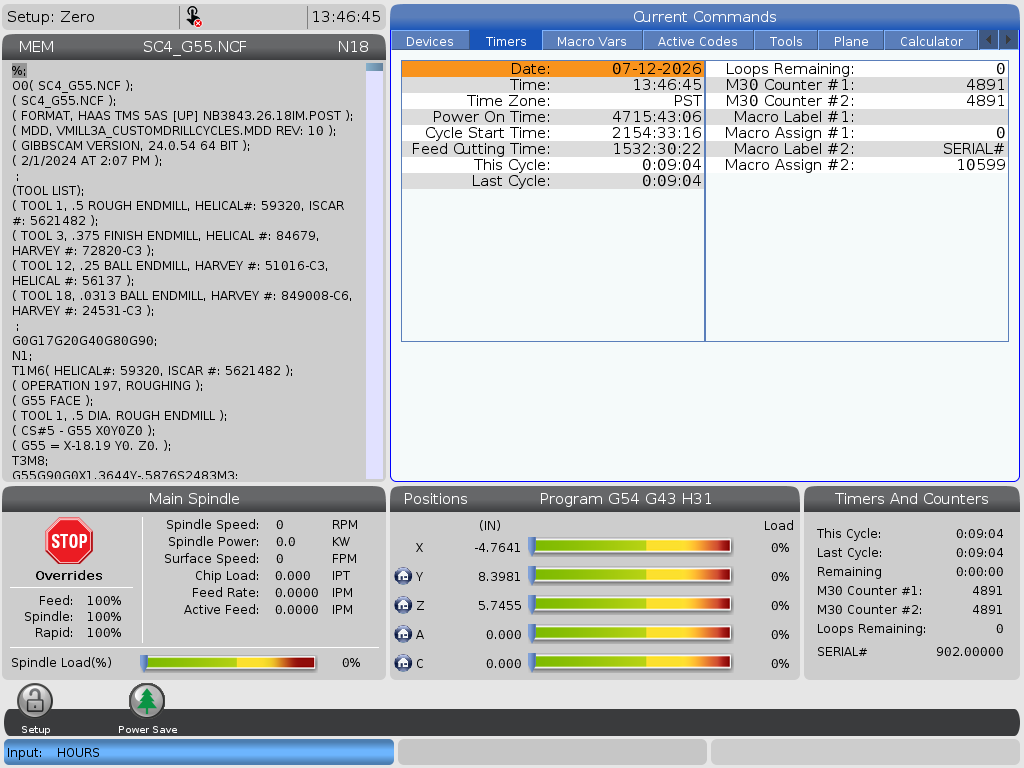Click the X position value -4.7641
The height and width of the screenshot is (768, 1024).
[x=497, y=547]
